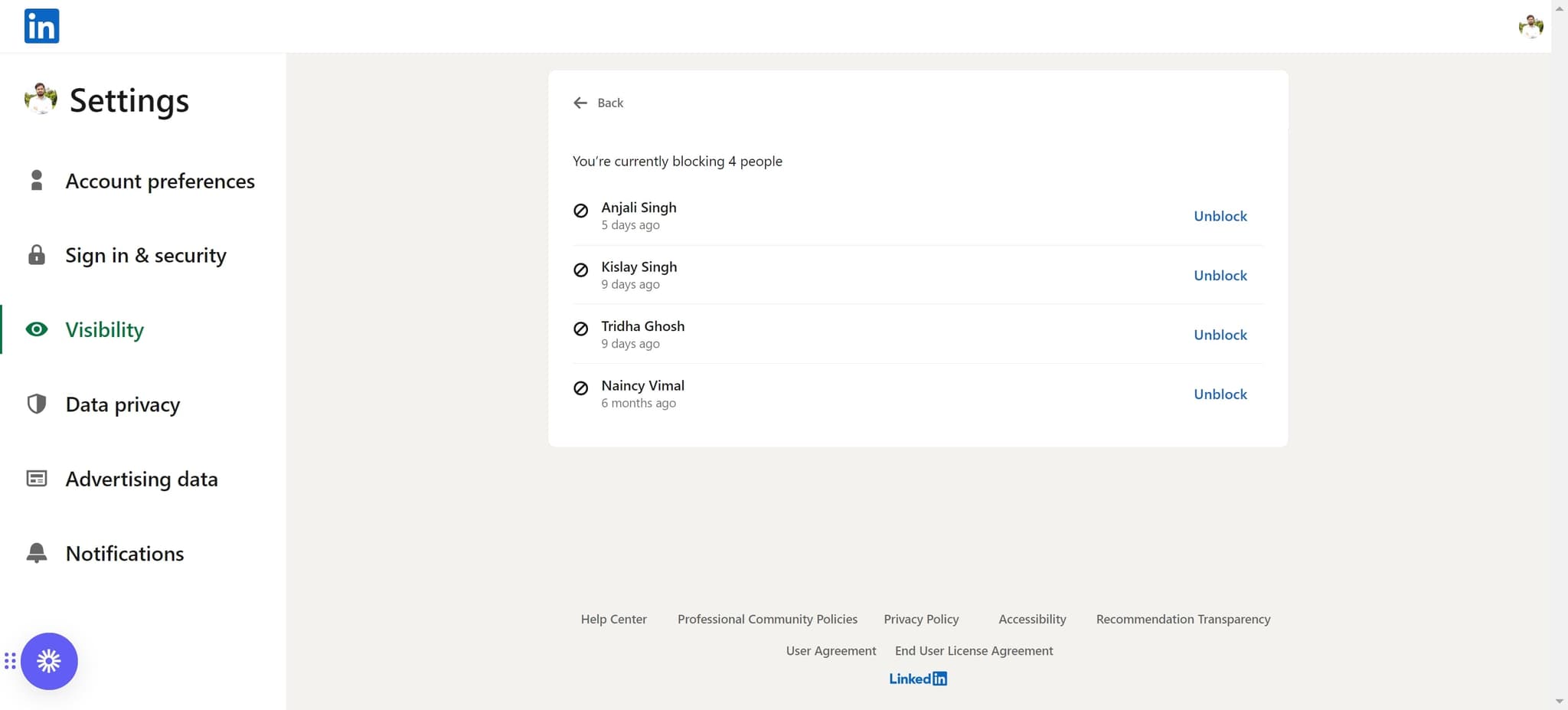Image resolution: width=1568 pixels, height=710 pixels.
Task: Click the back arrow icon
Action: tap(580, 103)
